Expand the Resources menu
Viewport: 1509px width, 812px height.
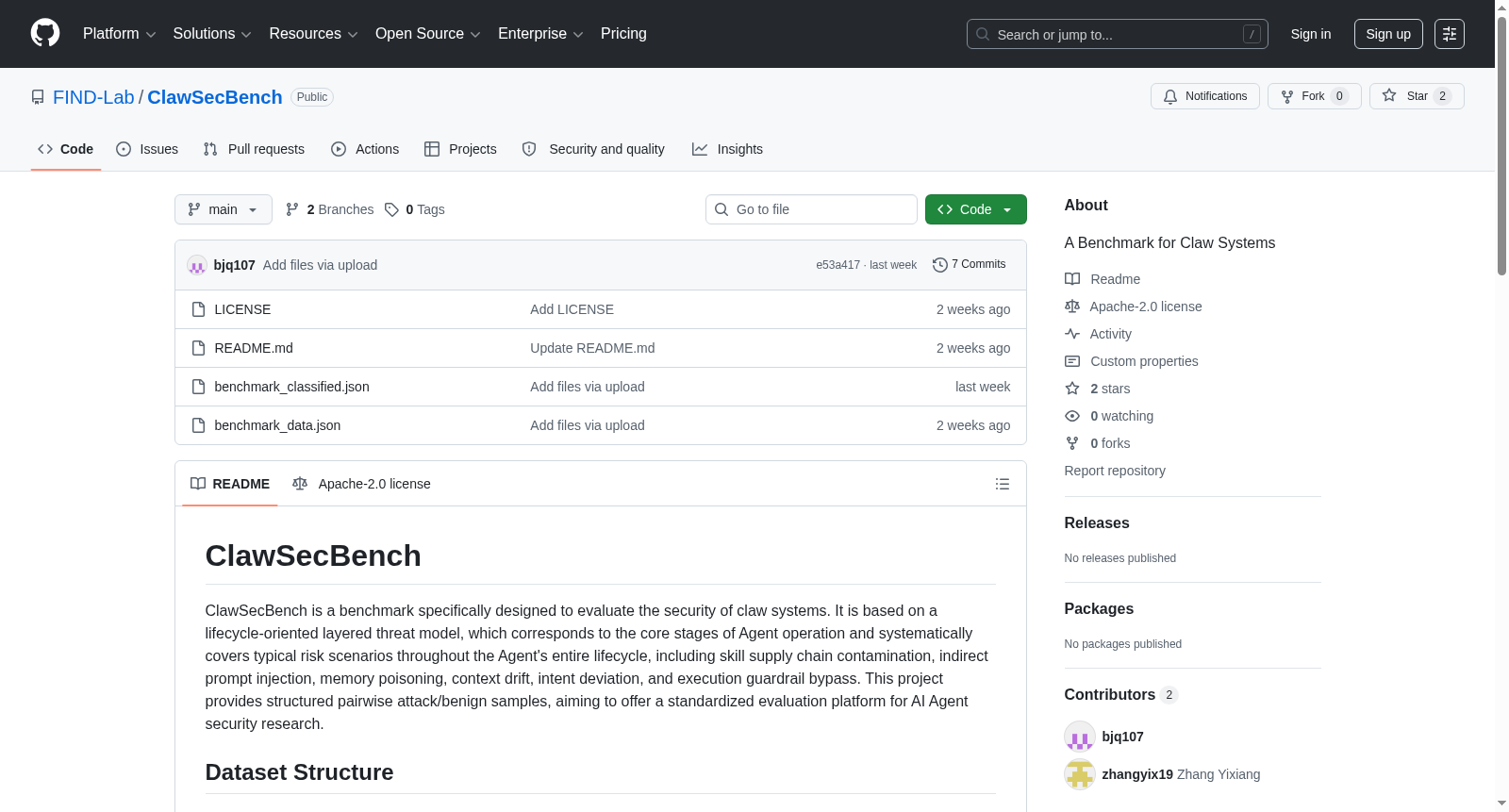pos(313,34)
